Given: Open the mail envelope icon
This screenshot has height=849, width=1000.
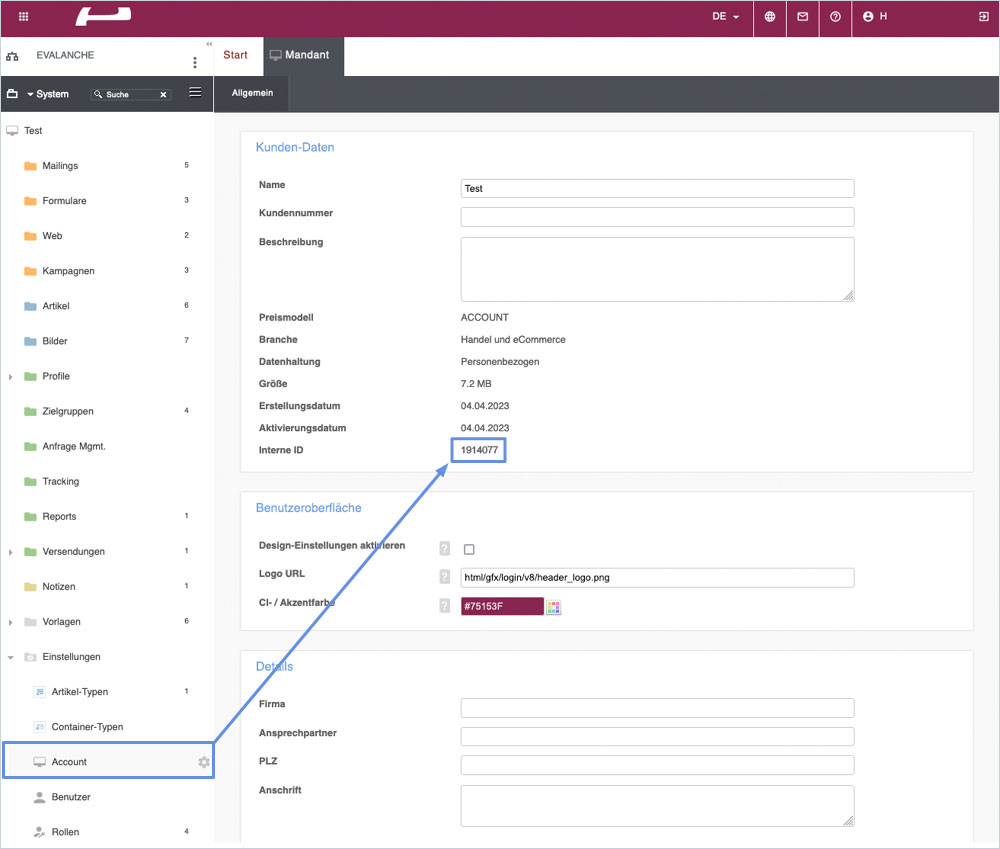Looking at the screenshot, I should click(x=802, y=17).
